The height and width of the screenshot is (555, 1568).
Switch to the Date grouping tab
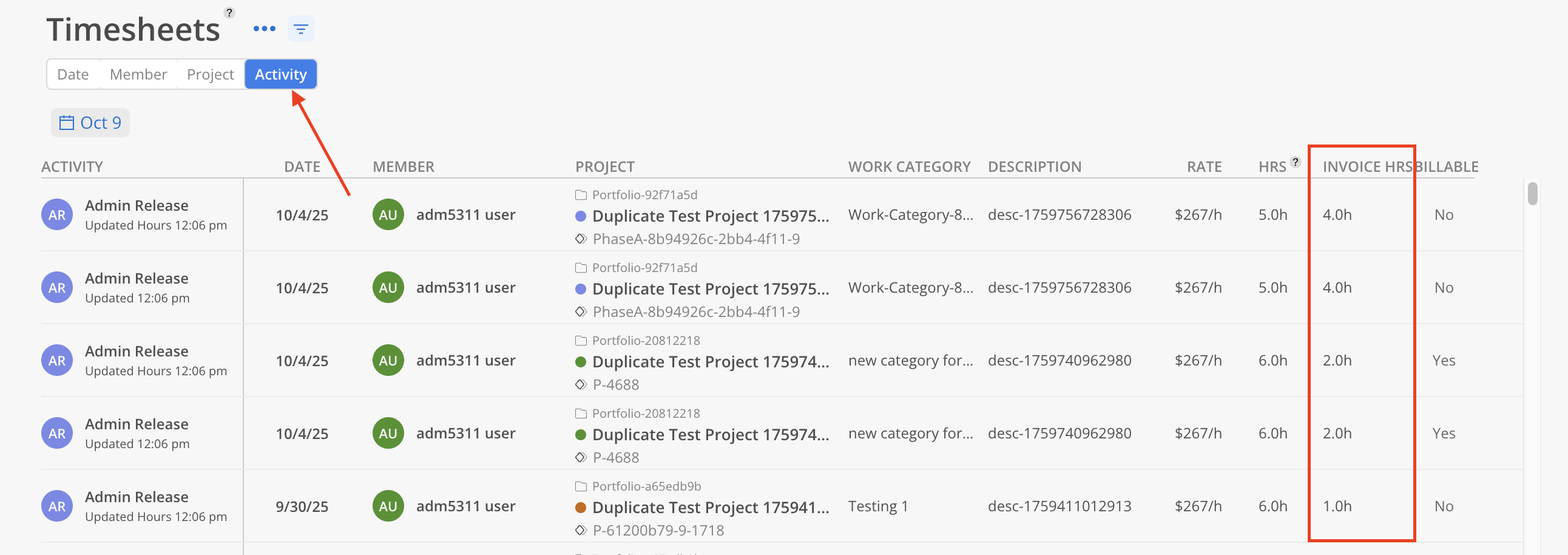click(x=73, y=74)
